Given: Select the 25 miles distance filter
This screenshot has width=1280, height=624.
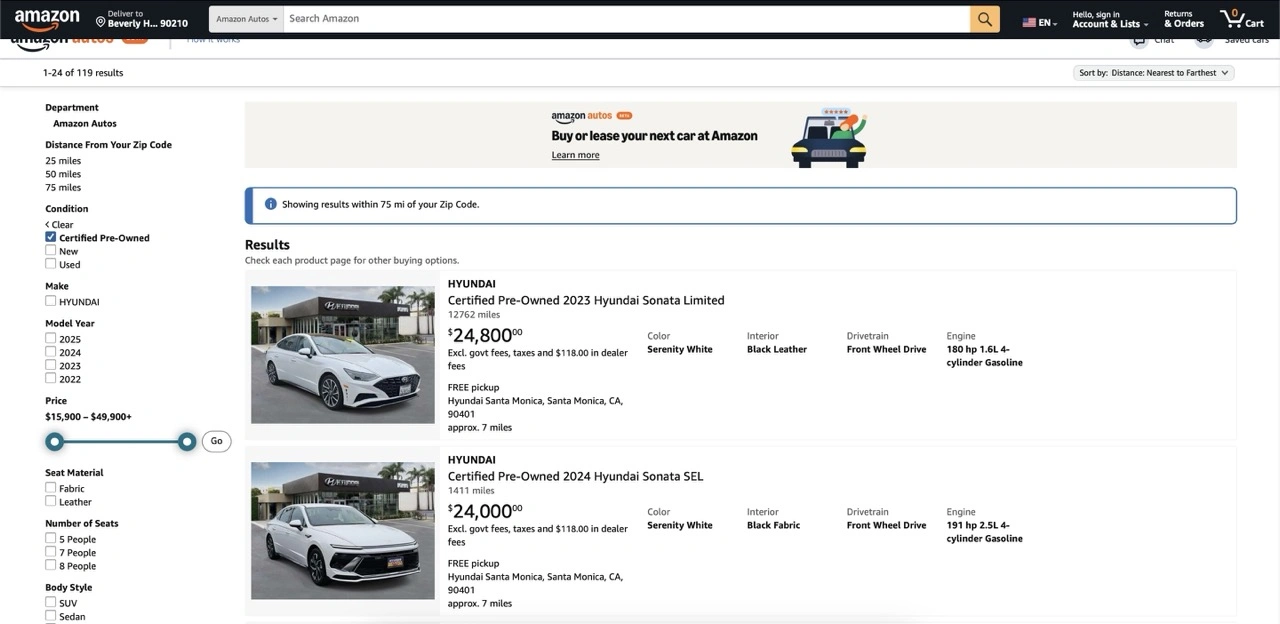Looking at the screenshot, I should (63, 161).
